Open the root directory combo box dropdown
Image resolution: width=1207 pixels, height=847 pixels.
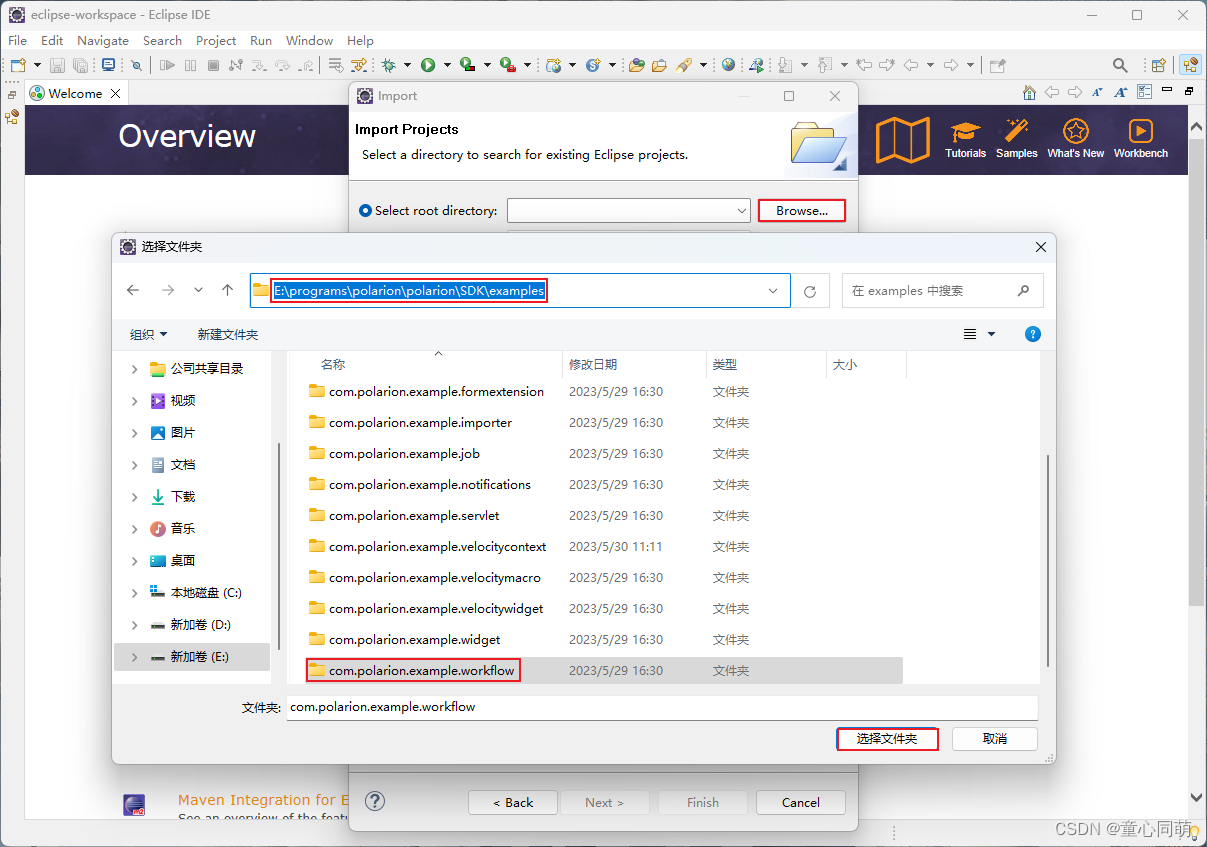coord(741,211)
